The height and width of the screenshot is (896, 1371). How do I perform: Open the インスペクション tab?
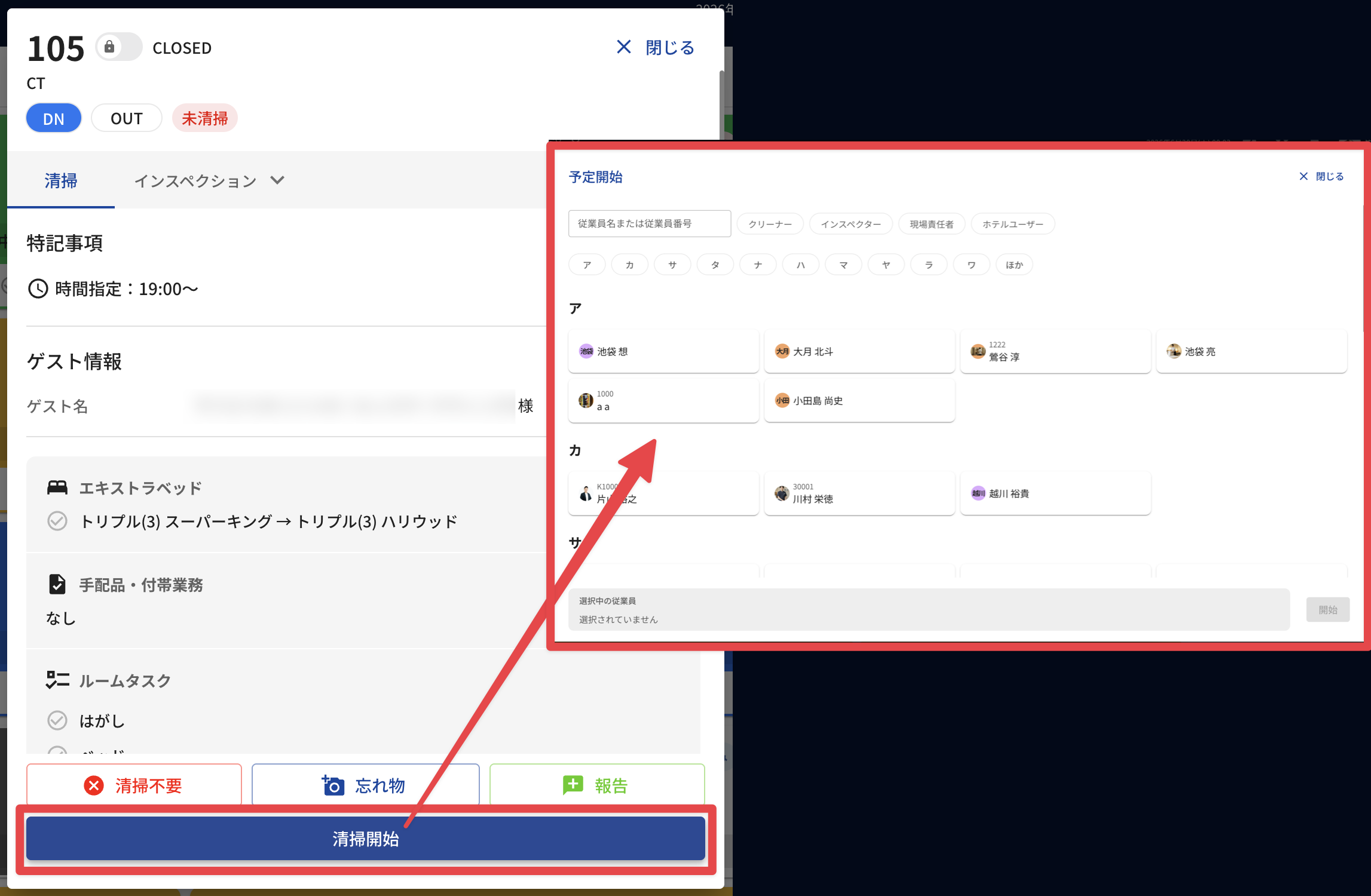point(195,180)
